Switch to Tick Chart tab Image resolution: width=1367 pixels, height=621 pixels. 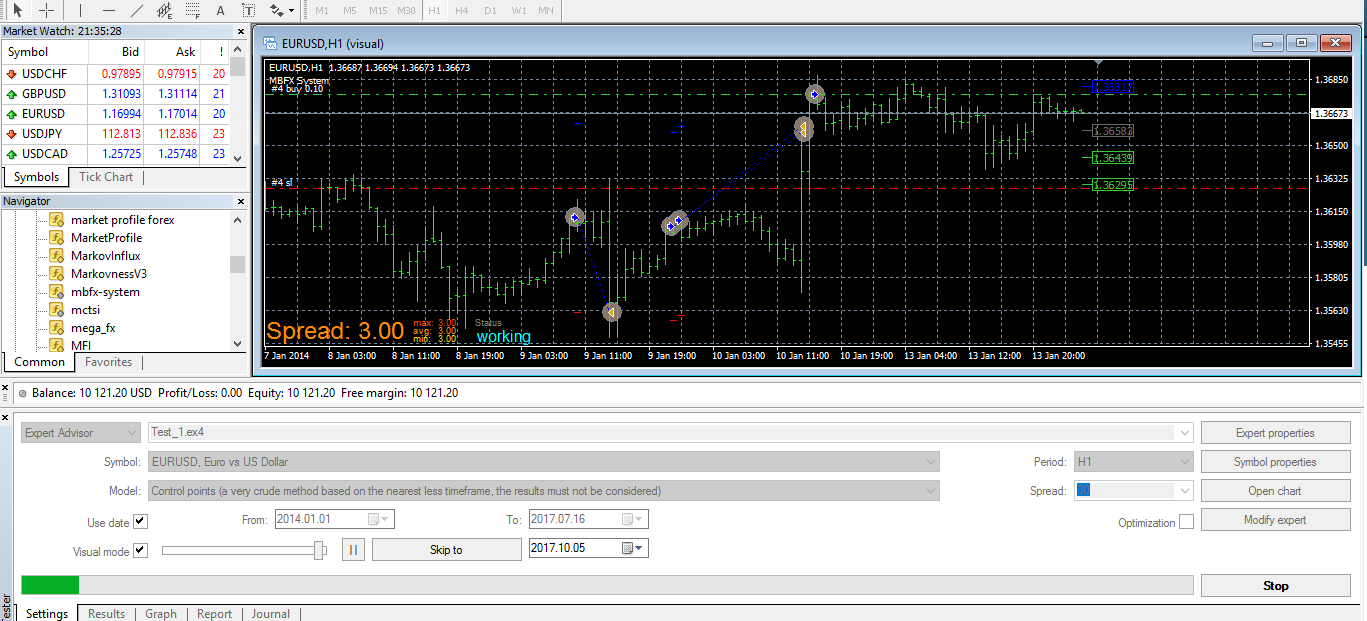point(106,177)
